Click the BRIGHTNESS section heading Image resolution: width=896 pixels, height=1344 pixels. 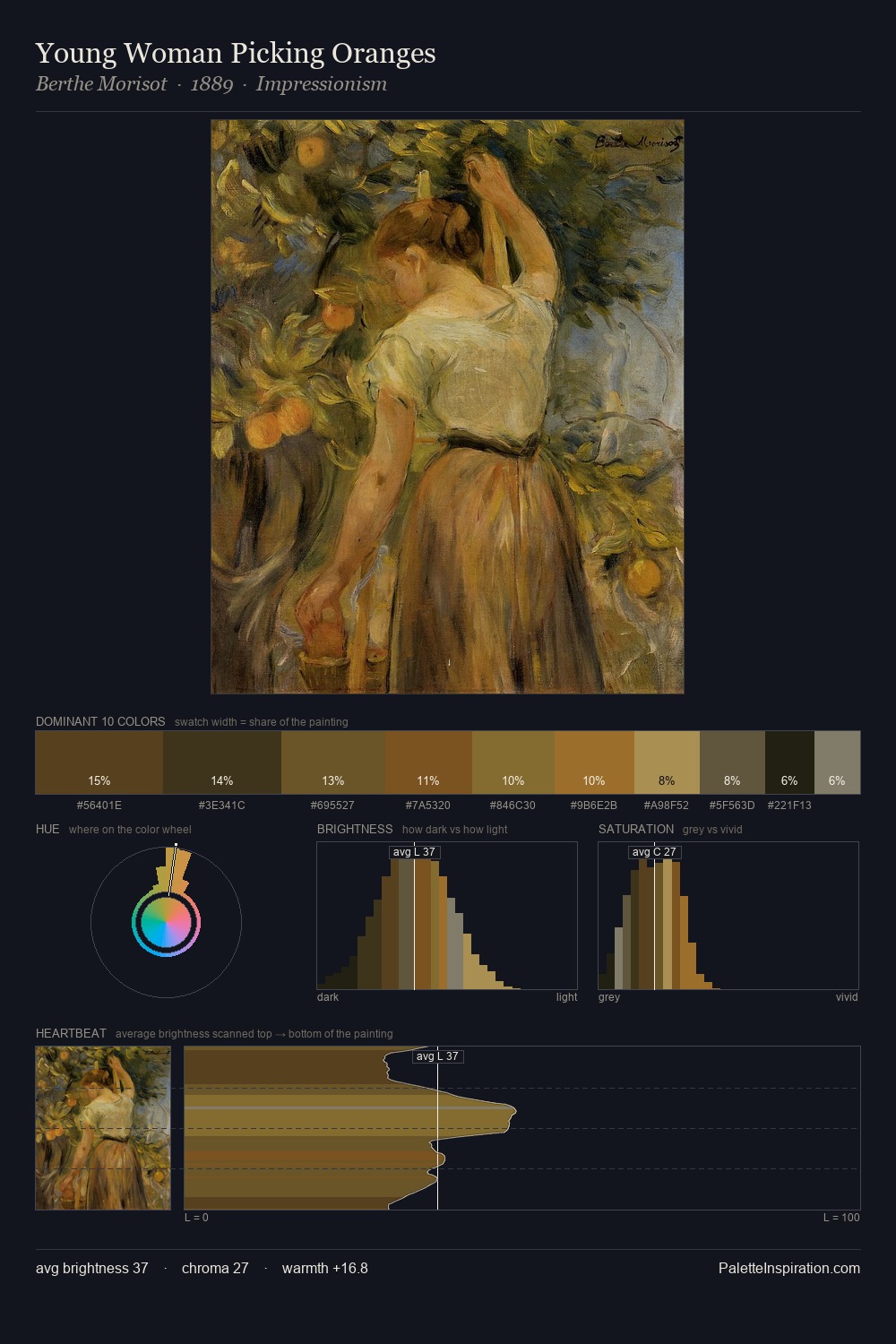pos(355,829)
